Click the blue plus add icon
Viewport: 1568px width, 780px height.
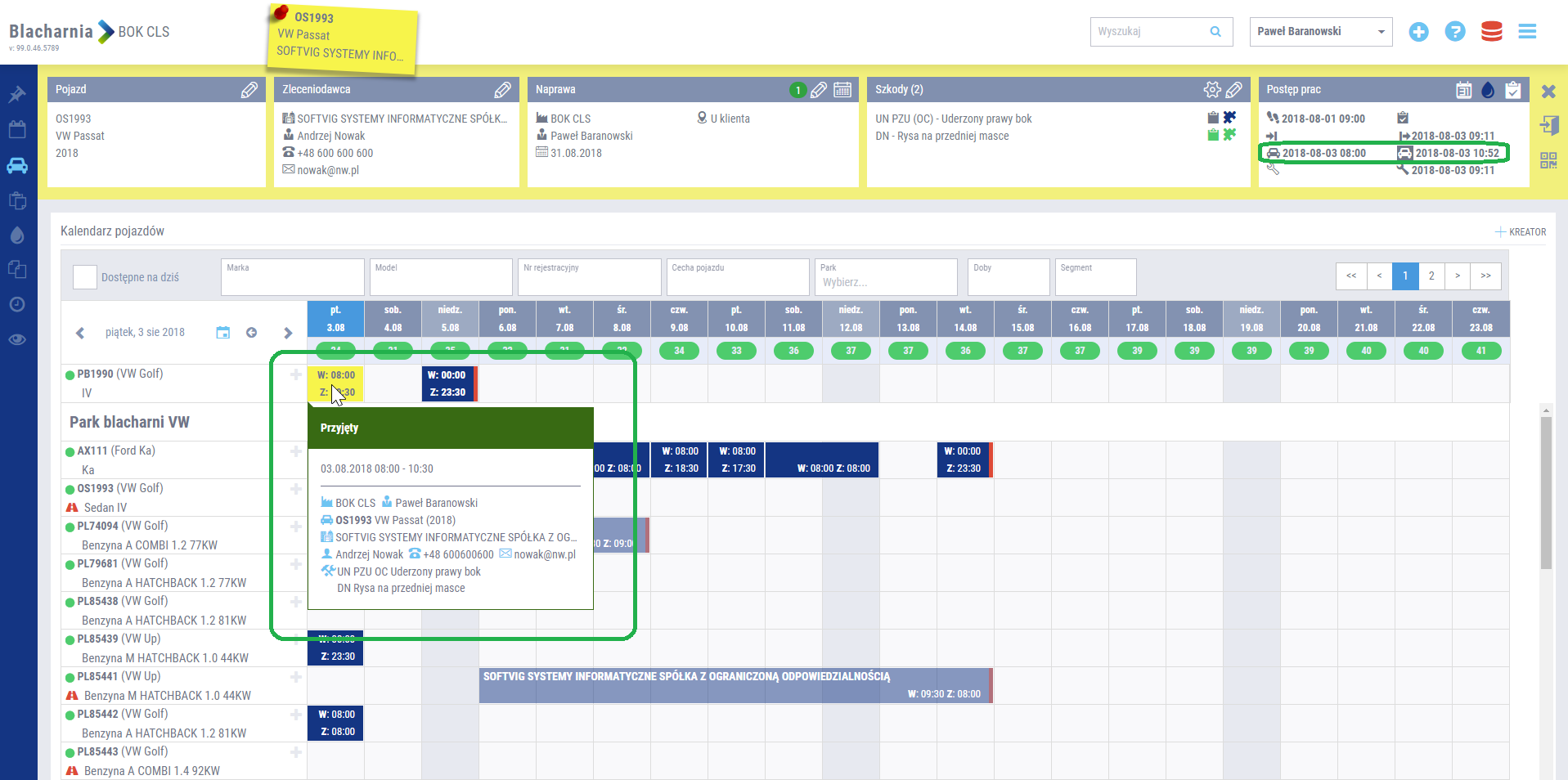1418,32
